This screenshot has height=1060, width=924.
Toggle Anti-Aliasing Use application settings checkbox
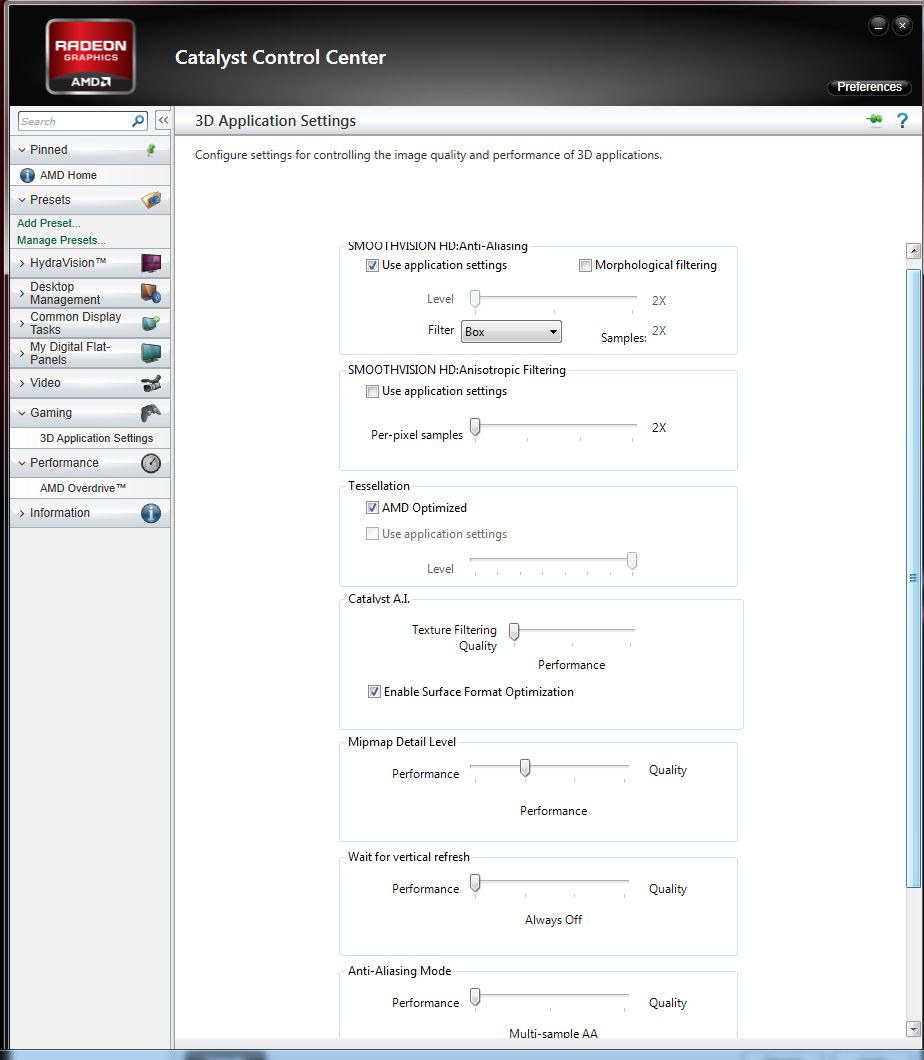(x=372, y=266)
